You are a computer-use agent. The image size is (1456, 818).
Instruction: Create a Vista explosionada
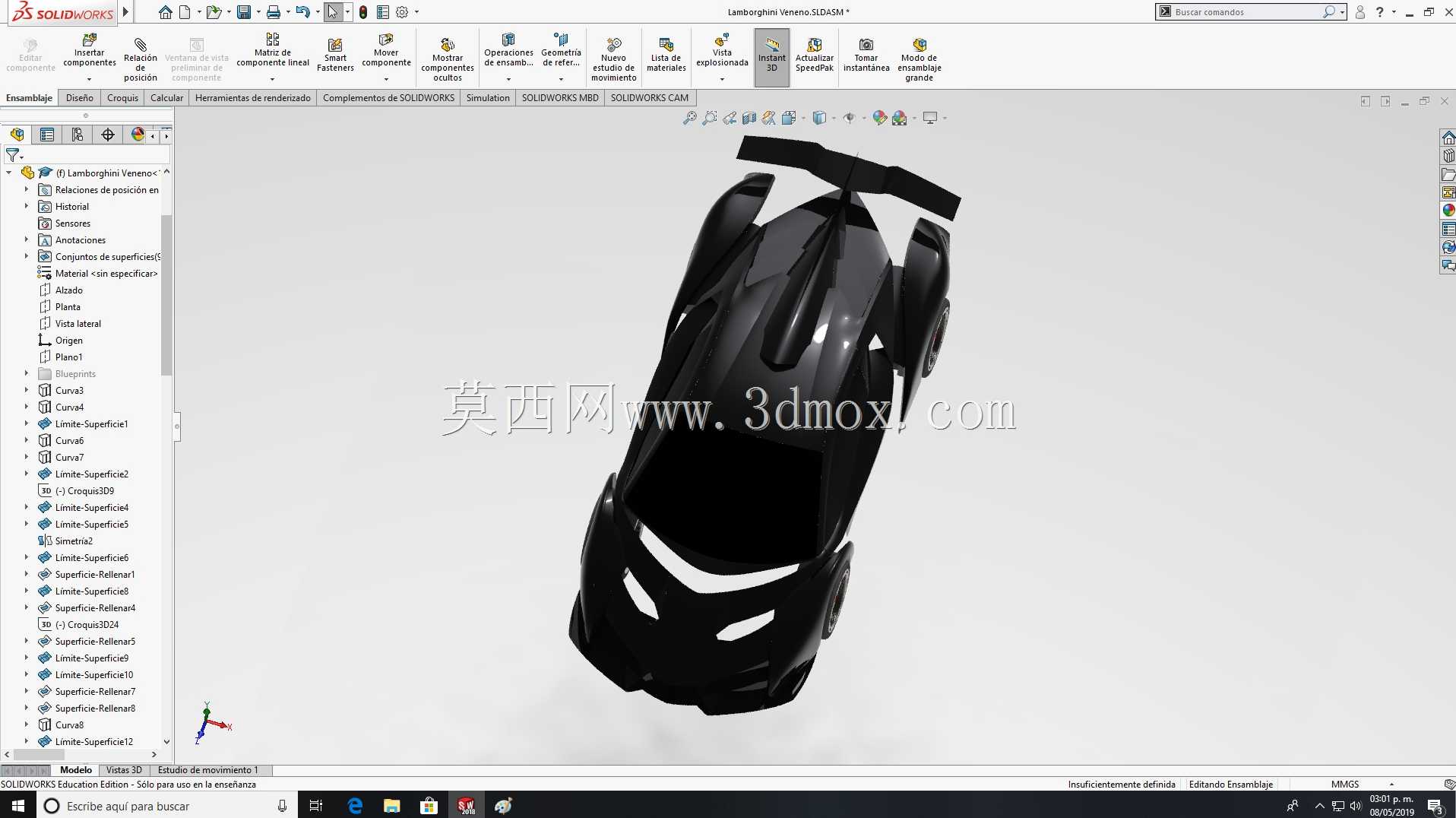point(722,50)
